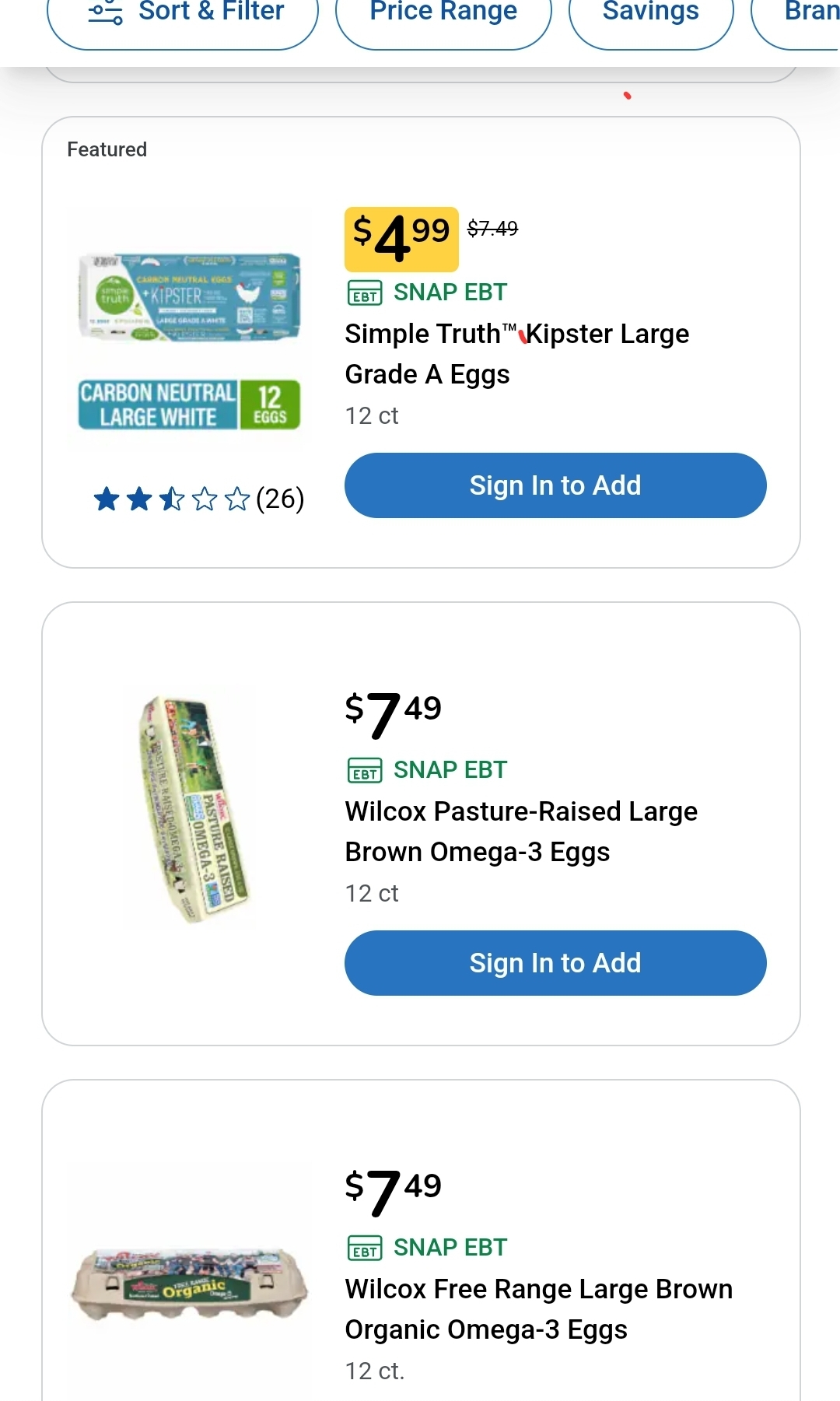The width and height of the screenshot is (840, 1401).
Task: Open Wilcox Pasture-Raised Large Brown Omega-3 Eggs
Action: tap(521, 832)
